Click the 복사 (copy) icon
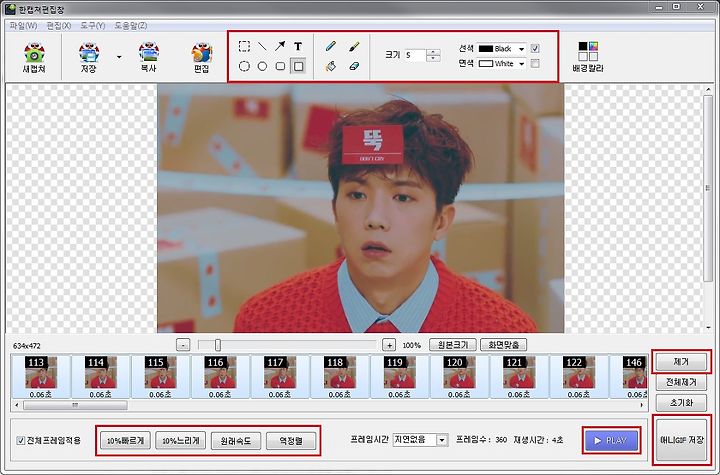Screen dimensions: 720x475 point(148,58)
